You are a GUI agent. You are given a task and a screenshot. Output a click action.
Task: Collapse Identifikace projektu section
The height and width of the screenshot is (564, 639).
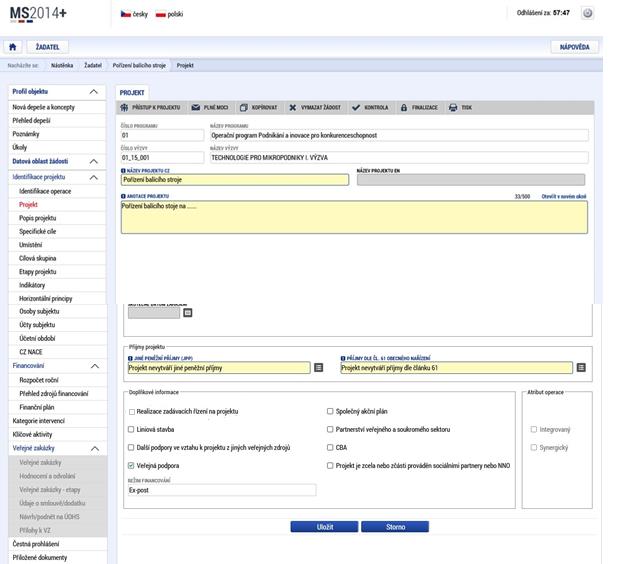tap(94, 177)
